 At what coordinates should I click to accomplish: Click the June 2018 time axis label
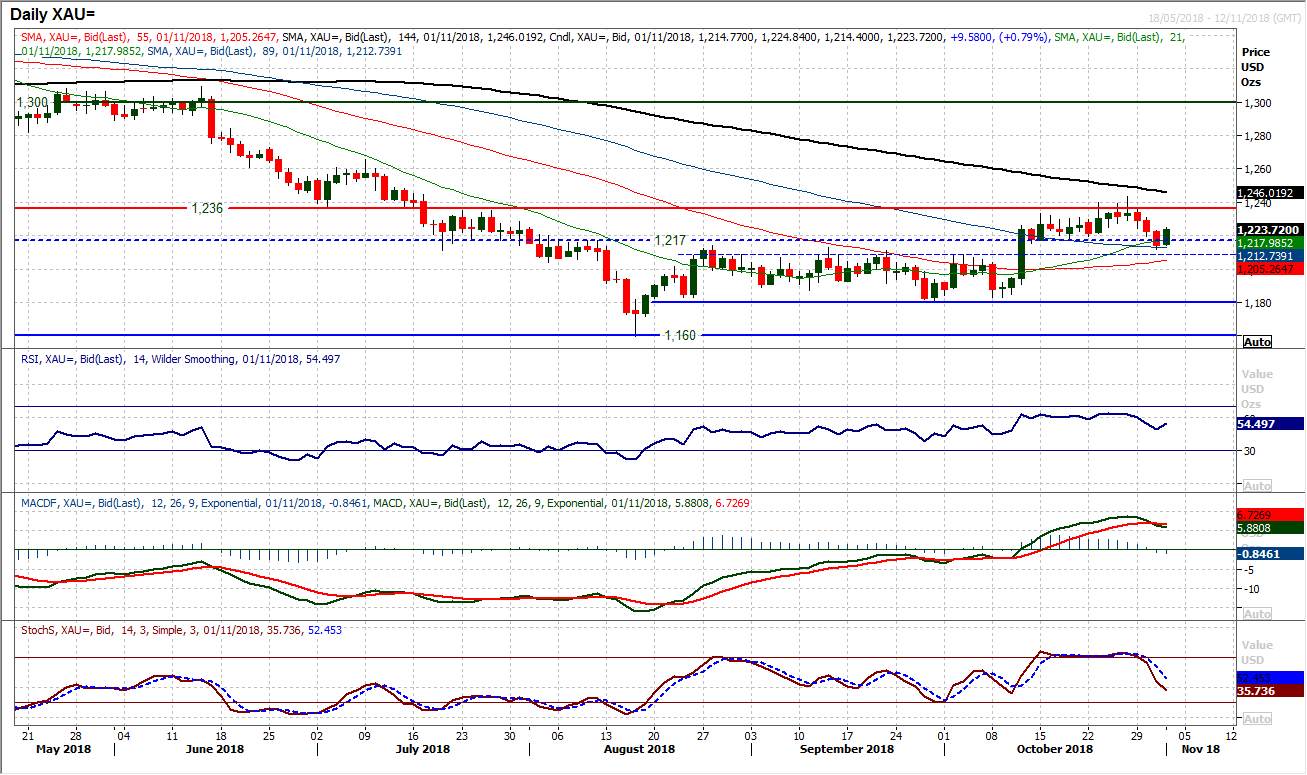(x=215, y=748)
